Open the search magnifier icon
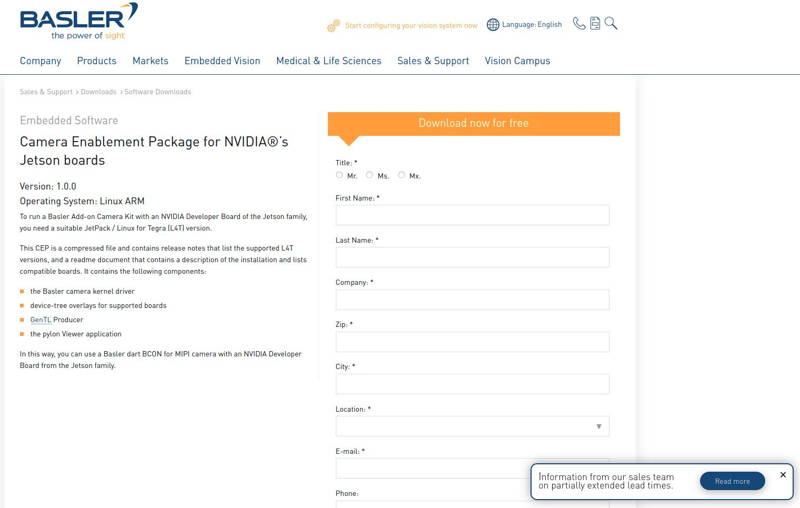This screenshot has height=508, width=800. tap(611, 23)
